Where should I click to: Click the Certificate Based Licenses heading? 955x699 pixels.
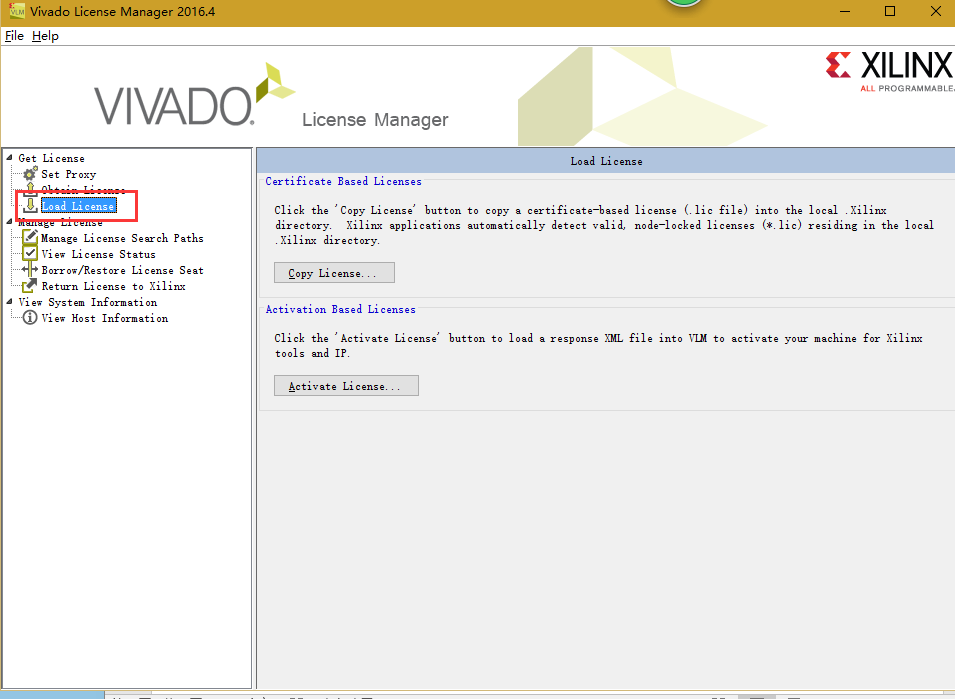coord(344,181)
